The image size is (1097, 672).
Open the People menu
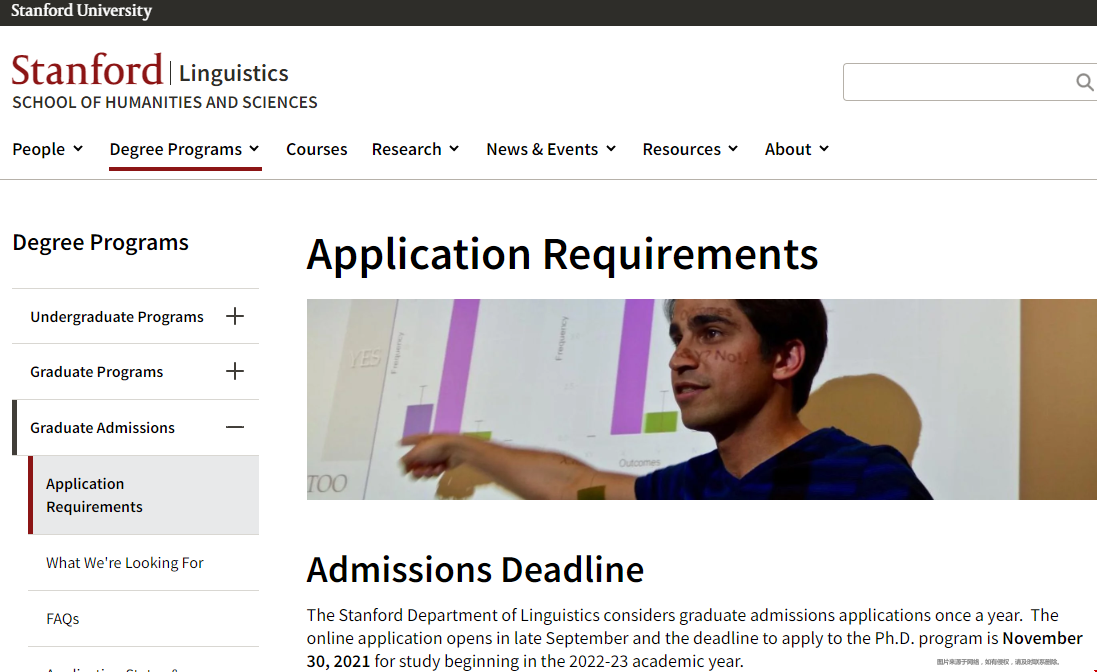(x=38, y=149)
